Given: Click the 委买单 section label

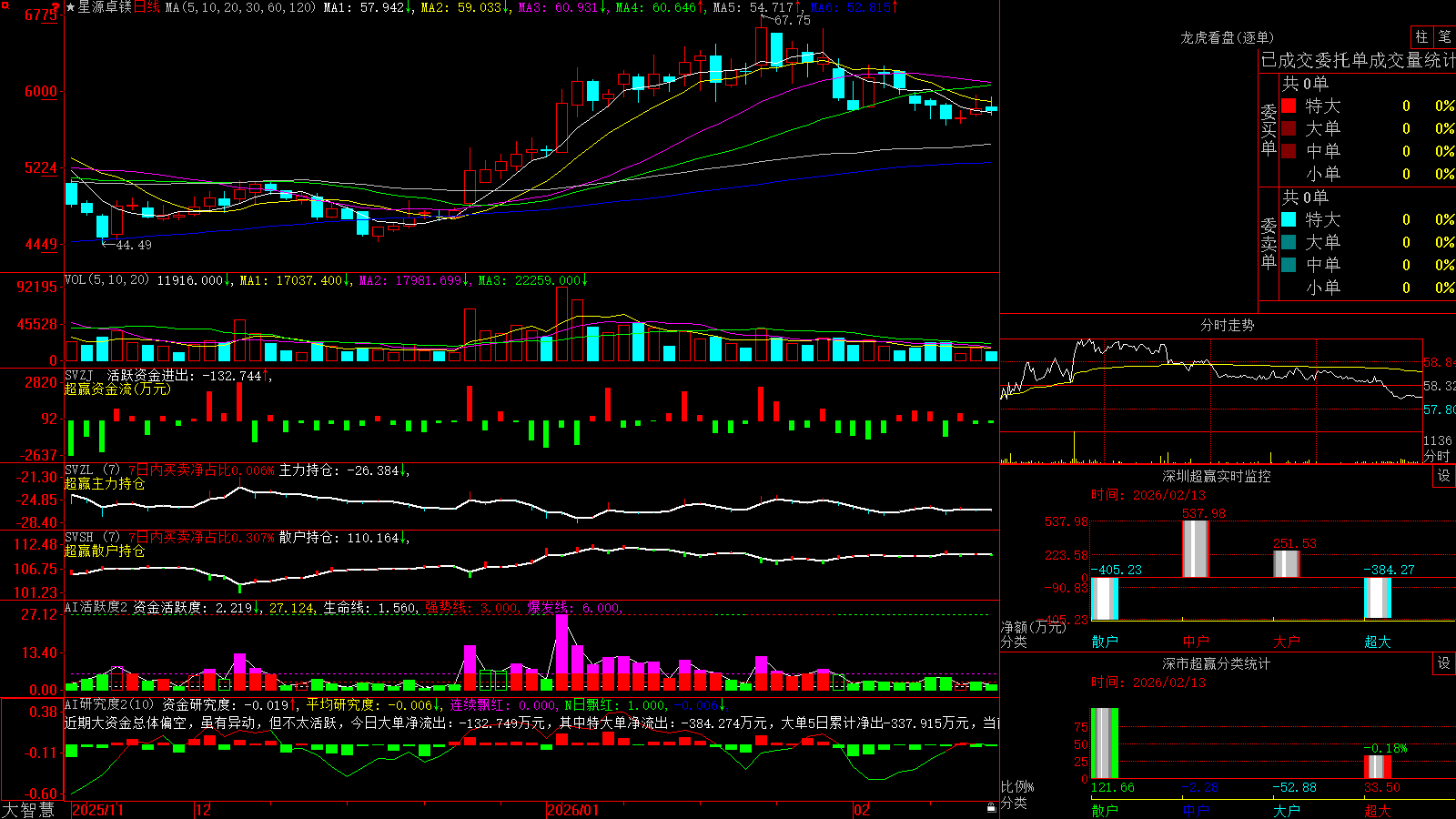Looking at the screenshot, I should [x=1269, y=130].
